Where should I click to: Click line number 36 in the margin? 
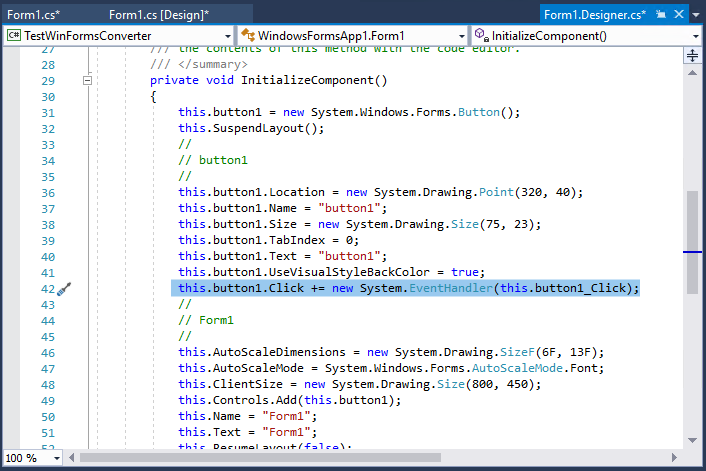pos(48,193)
